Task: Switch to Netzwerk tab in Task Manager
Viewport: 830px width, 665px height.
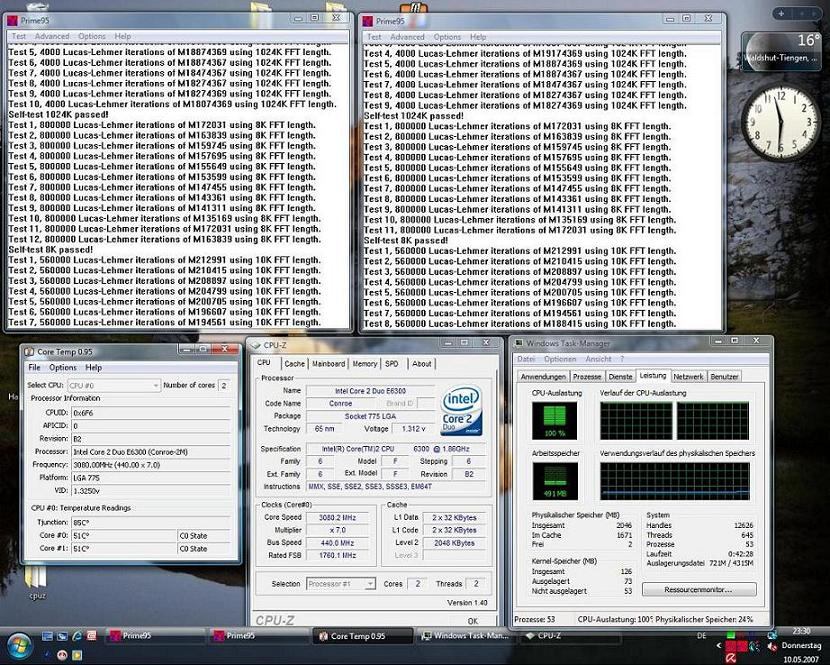Action: point(688,376)
